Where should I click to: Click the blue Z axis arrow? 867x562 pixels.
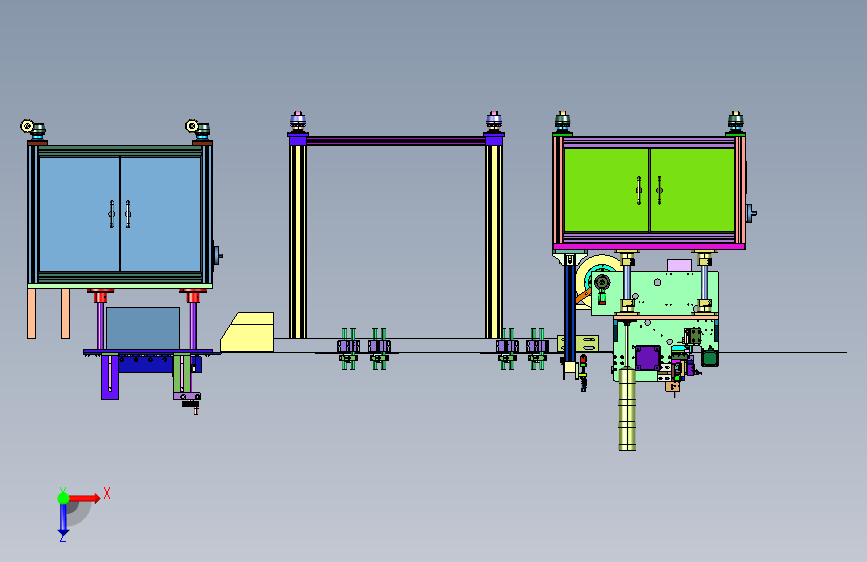coord(63,520)
